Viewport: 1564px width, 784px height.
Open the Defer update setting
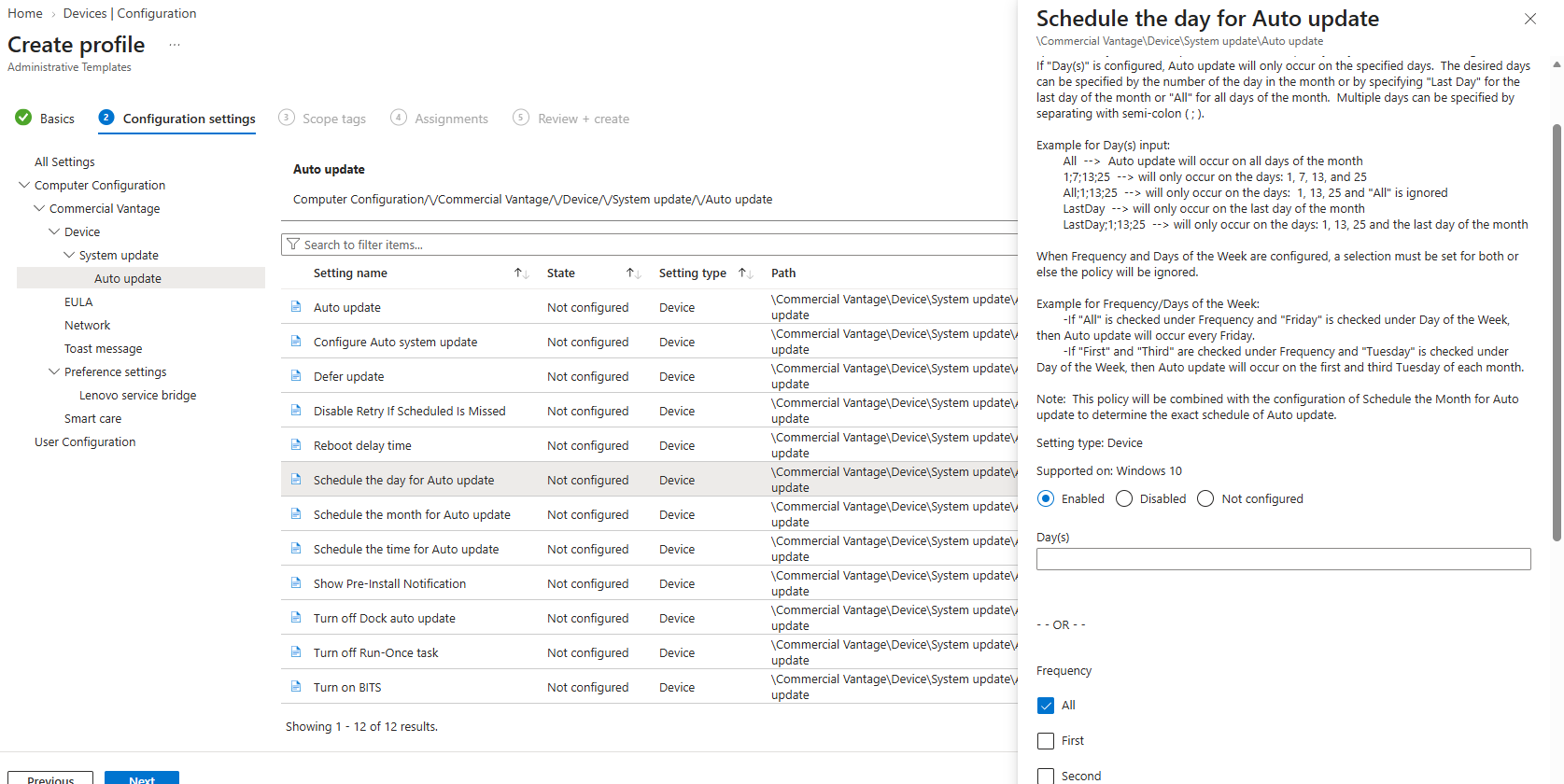pyautogui.click(x=348, y=377)
